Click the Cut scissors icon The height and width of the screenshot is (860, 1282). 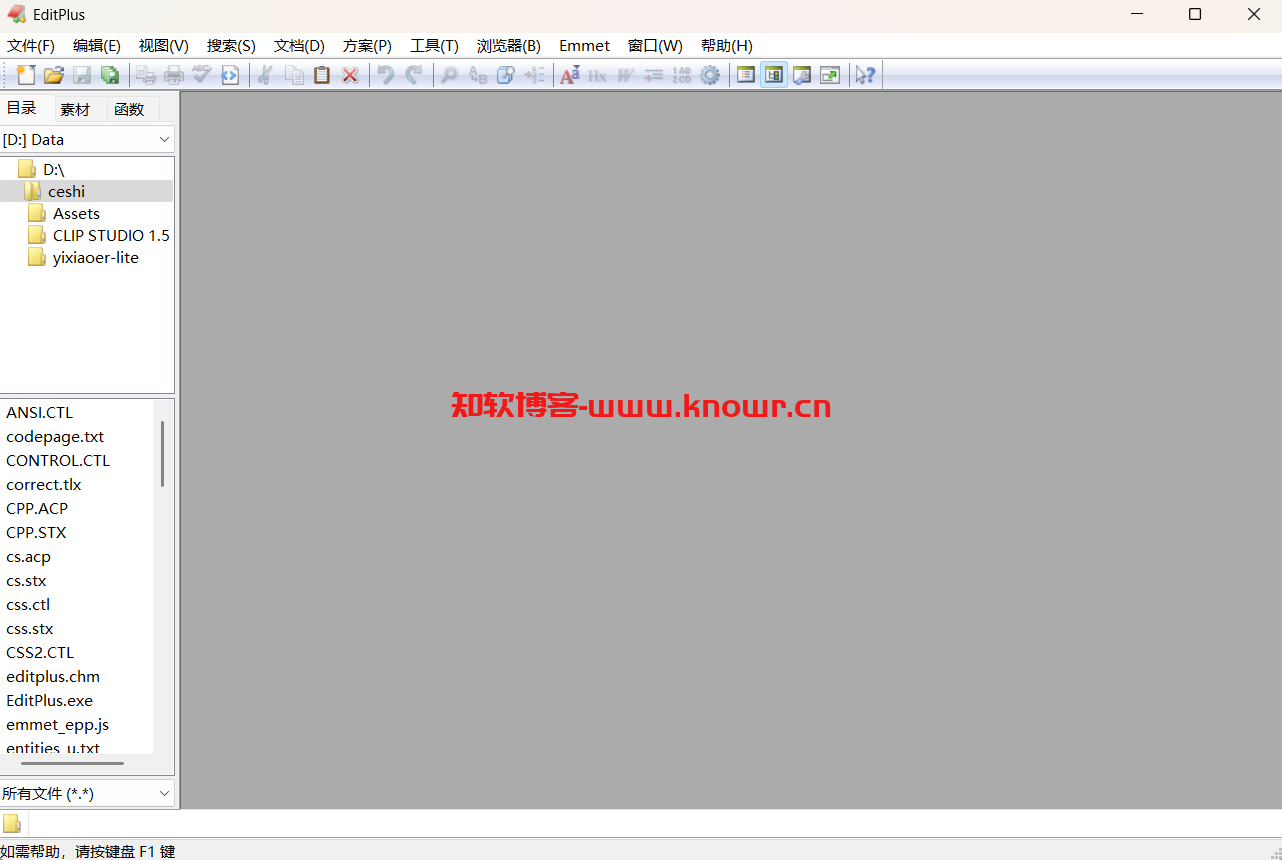click(266, 75)
